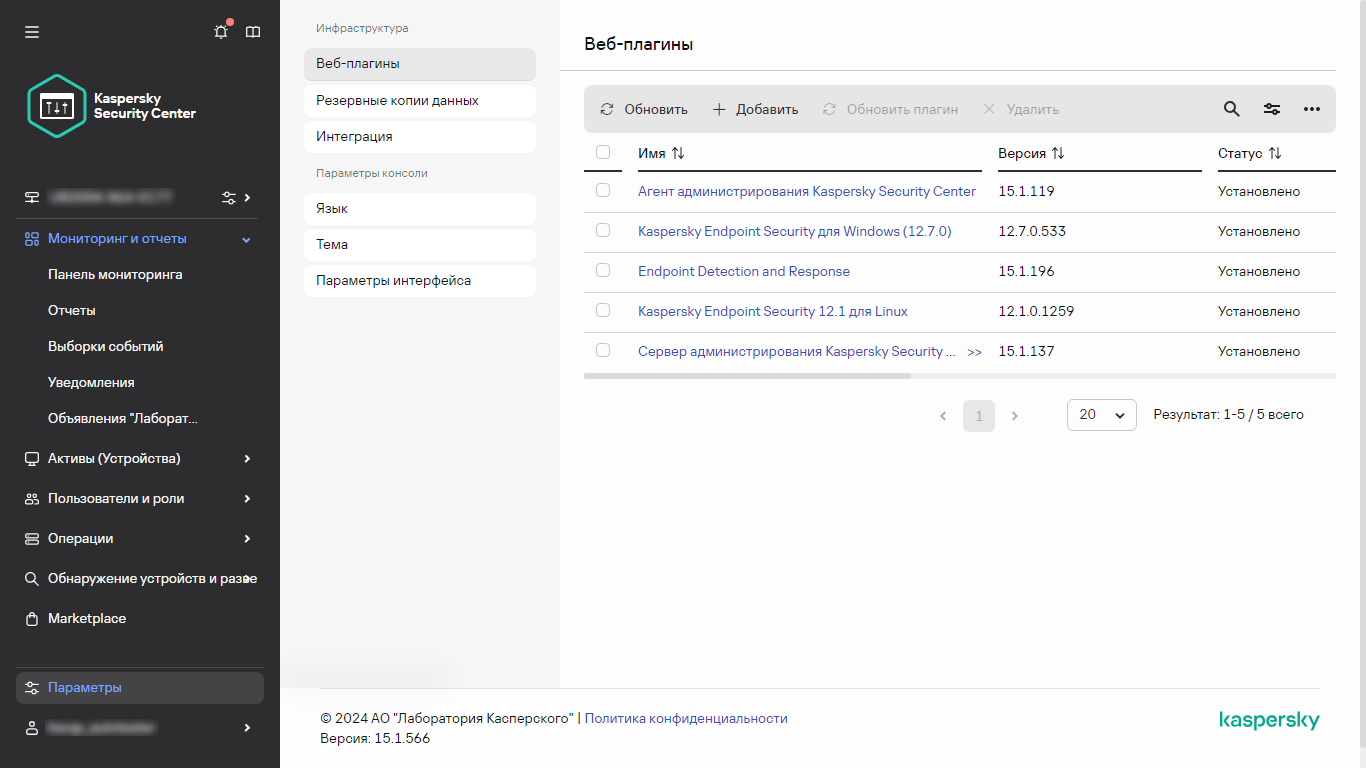Check Kaspersky Endpoint Security 12.1 для Linux checkbox
1366x768 pixels.
coord(603,310)
